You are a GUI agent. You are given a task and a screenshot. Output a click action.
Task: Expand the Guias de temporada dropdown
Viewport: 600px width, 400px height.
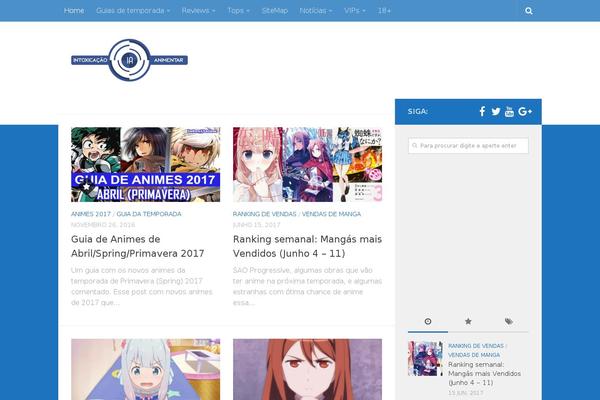click(x=133, y=11)
